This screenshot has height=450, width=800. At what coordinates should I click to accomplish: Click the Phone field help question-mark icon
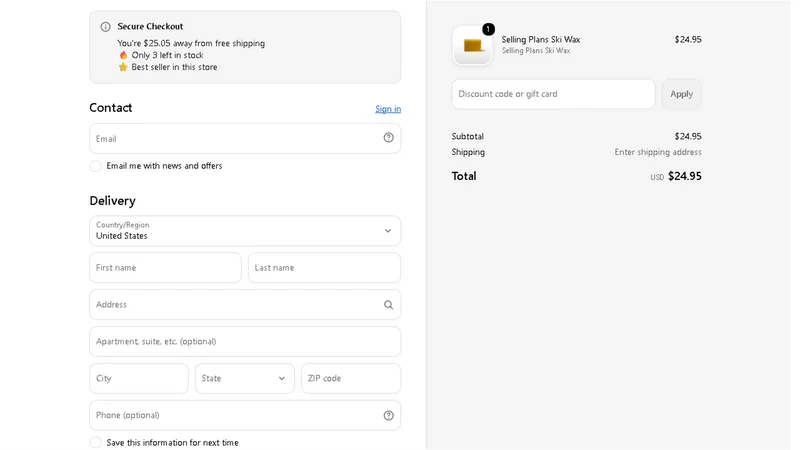[388, 415]
